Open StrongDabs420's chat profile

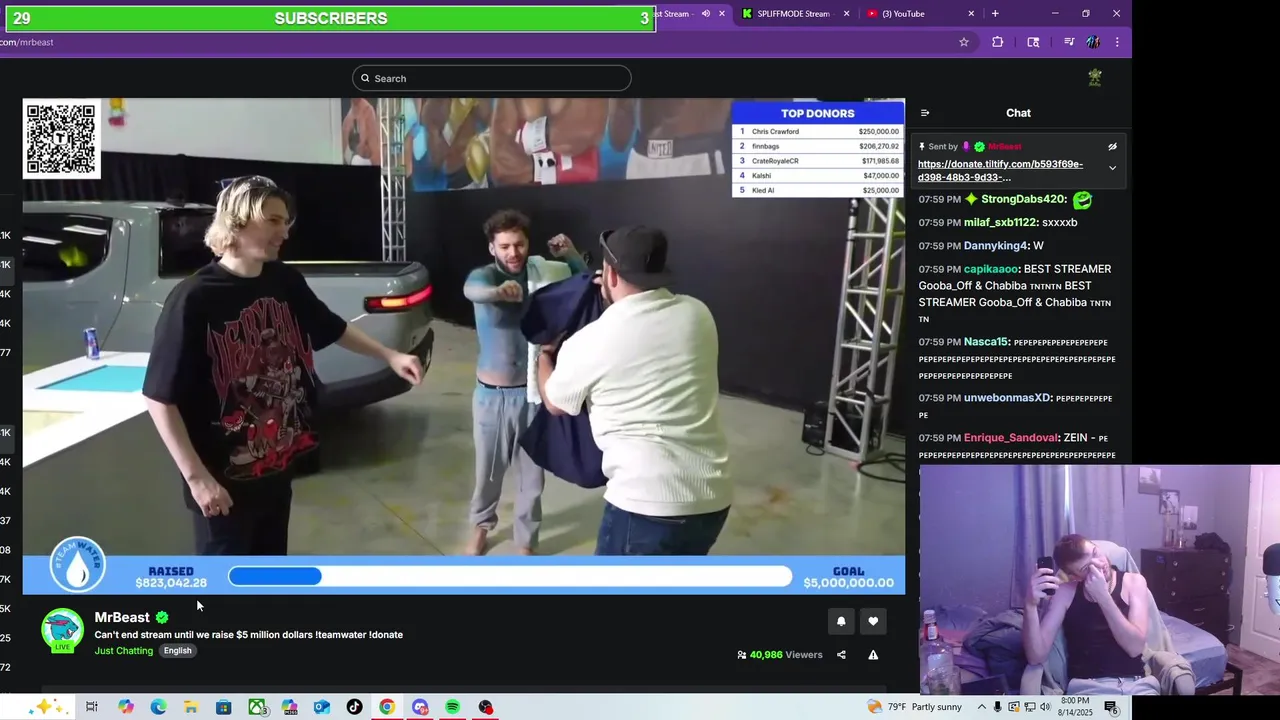click(x=1023, y=200)
